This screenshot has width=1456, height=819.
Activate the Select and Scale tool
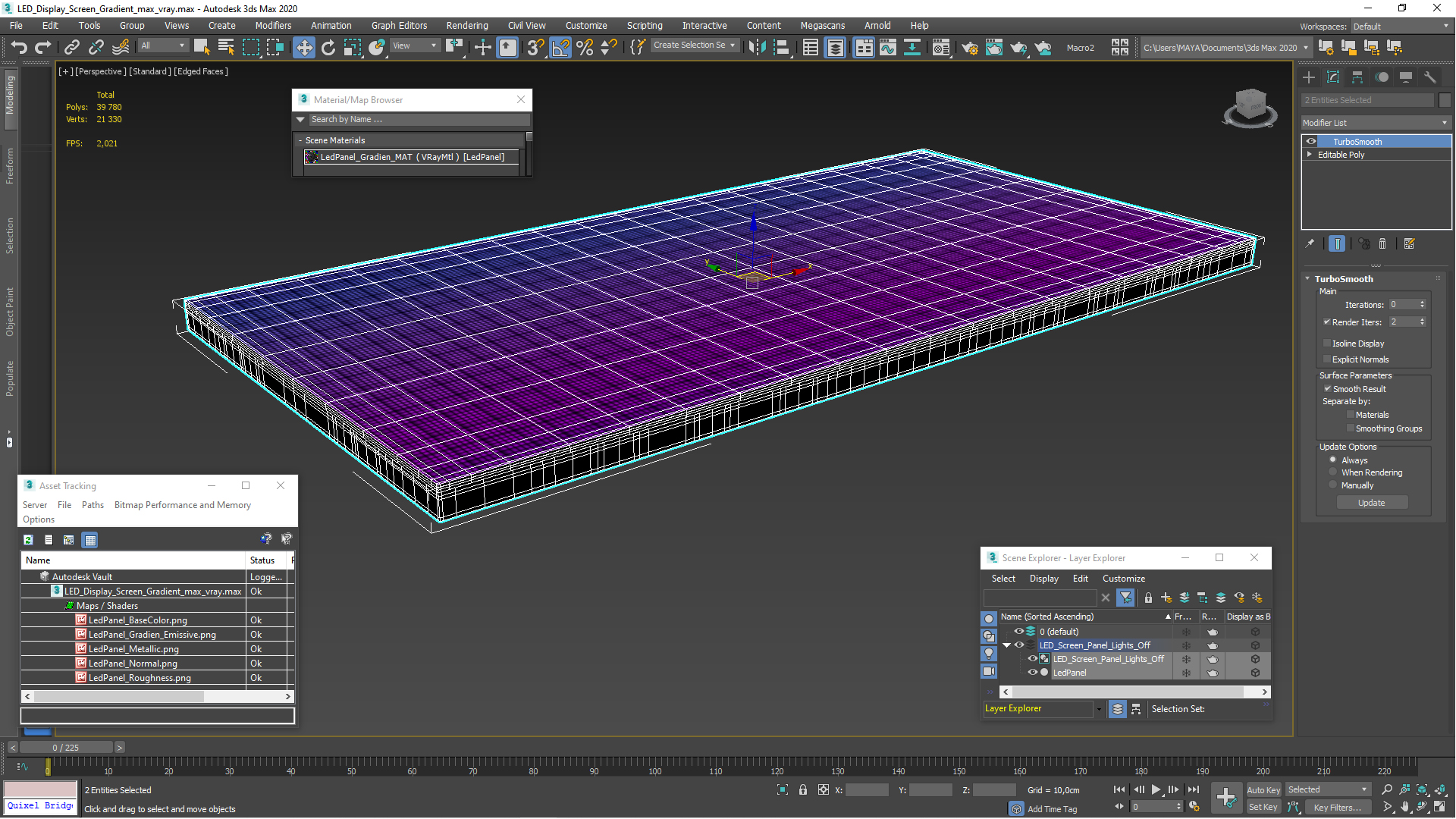[352, 48]
